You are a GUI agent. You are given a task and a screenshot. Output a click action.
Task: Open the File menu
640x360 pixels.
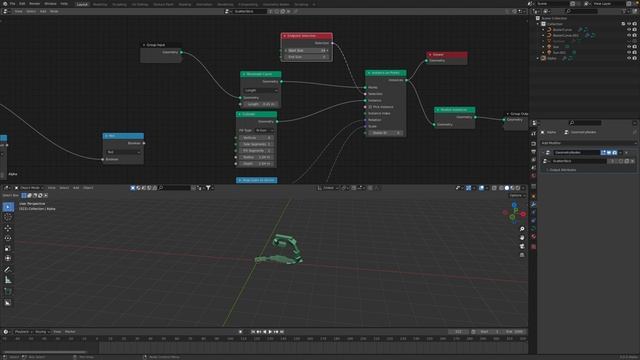(x=13, y=4)
